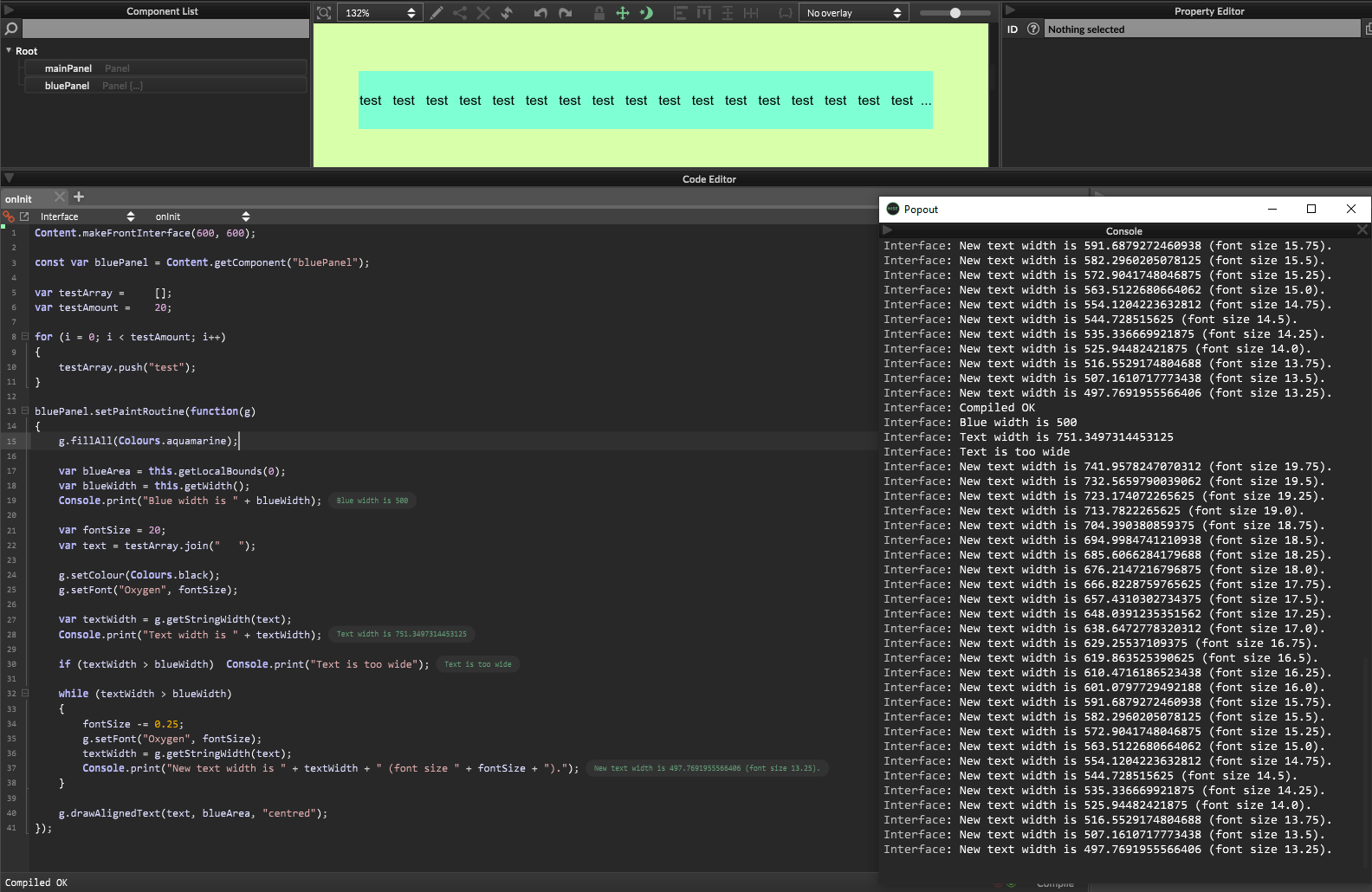
Task: Add a new code editor tab
Action: [x=79, y=197]
